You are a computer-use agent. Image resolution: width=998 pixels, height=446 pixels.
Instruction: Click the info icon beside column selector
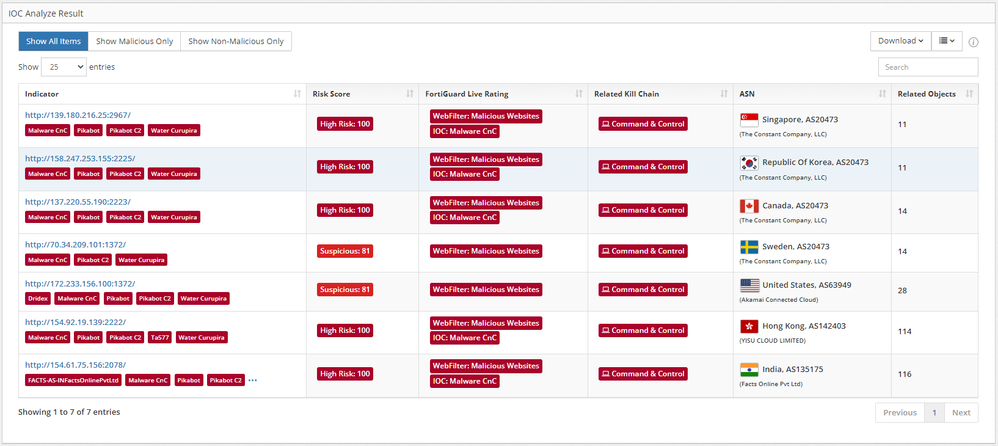[973, 42]
